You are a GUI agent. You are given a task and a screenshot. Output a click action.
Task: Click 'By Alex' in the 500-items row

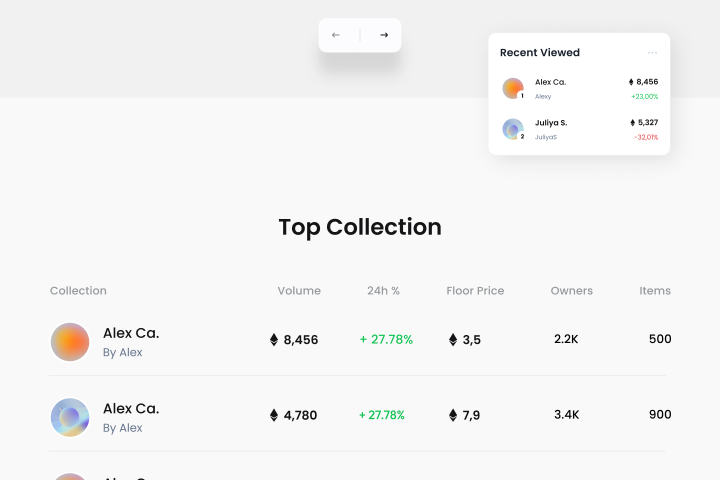pyautogui.click(x=123, y=352)
